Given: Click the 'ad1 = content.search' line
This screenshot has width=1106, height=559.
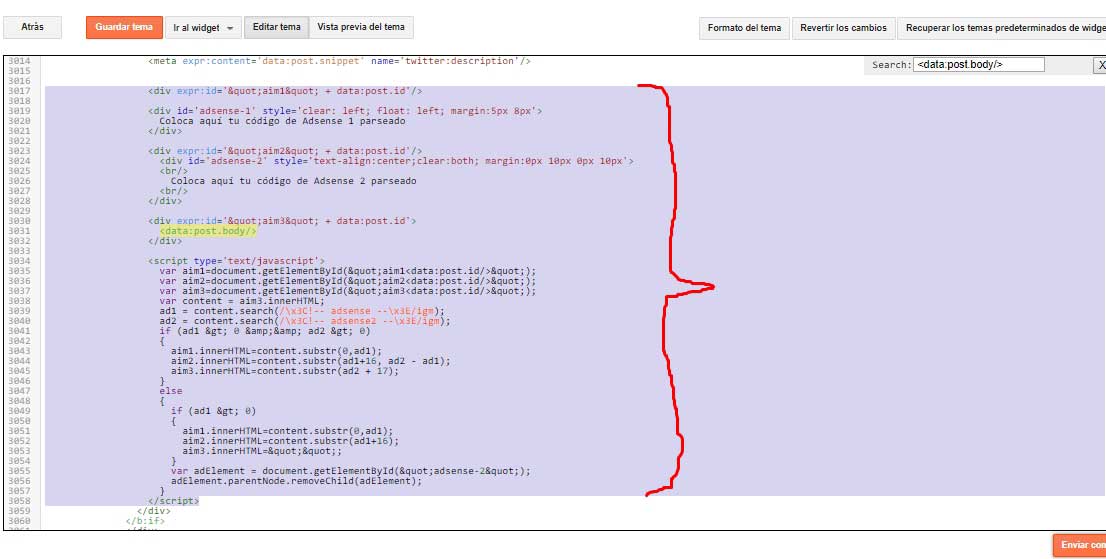Looking at the screenshot, I should pos(303,310).
